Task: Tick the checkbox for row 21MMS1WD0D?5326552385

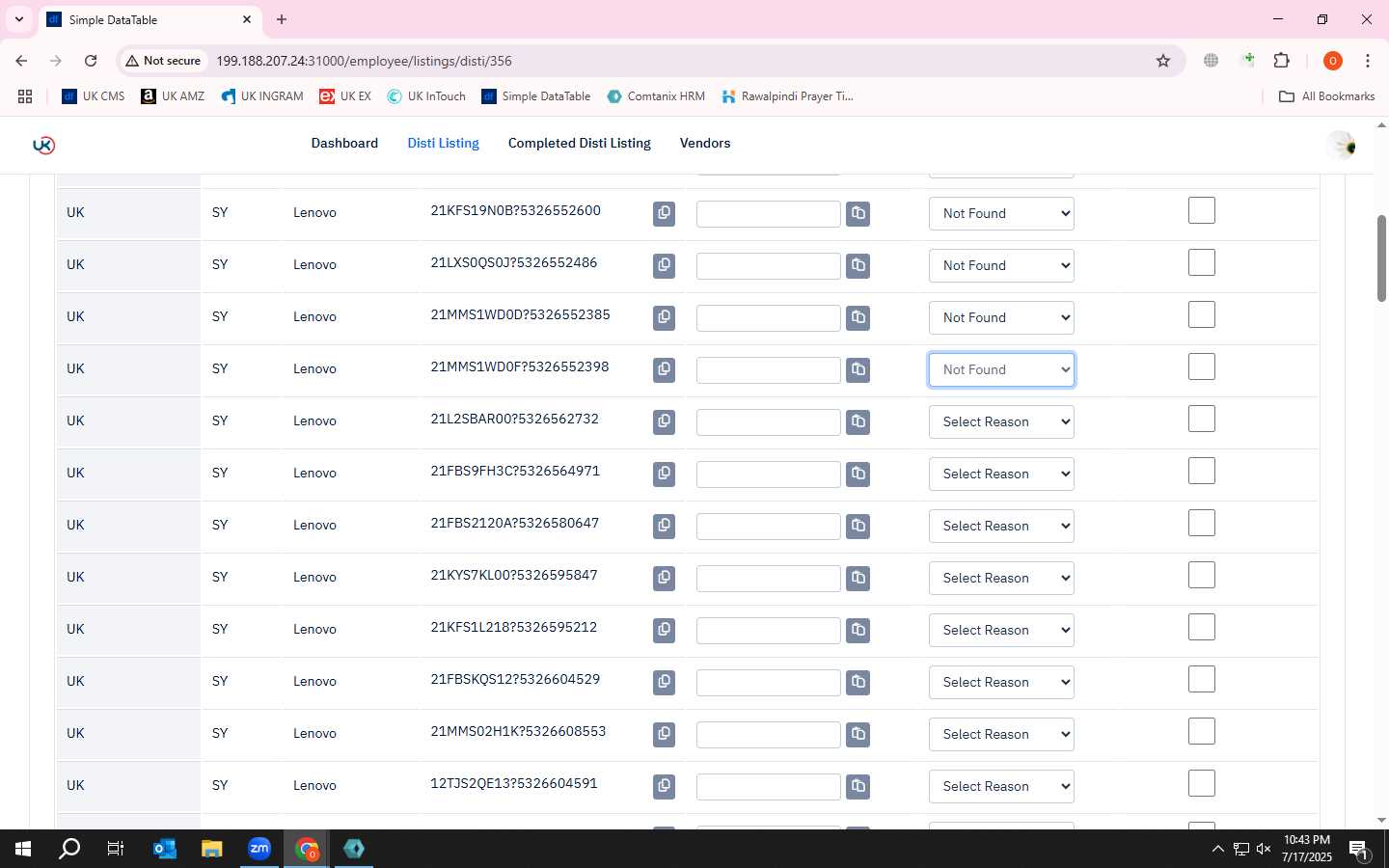Action: tap(1202, 314)
